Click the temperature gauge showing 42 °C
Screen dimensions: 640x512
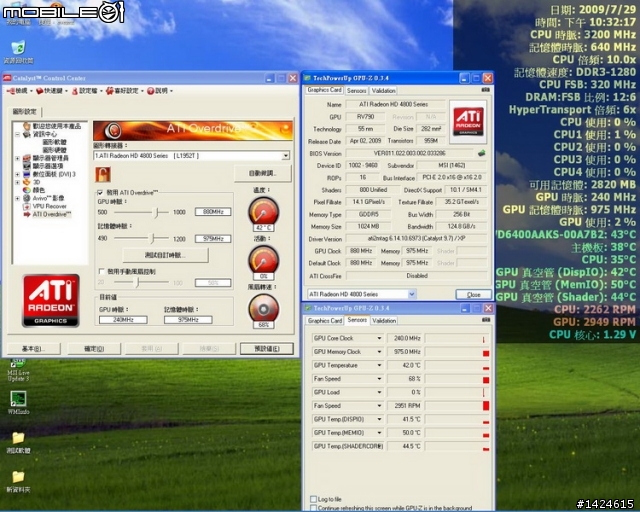(x=264, y=212)
